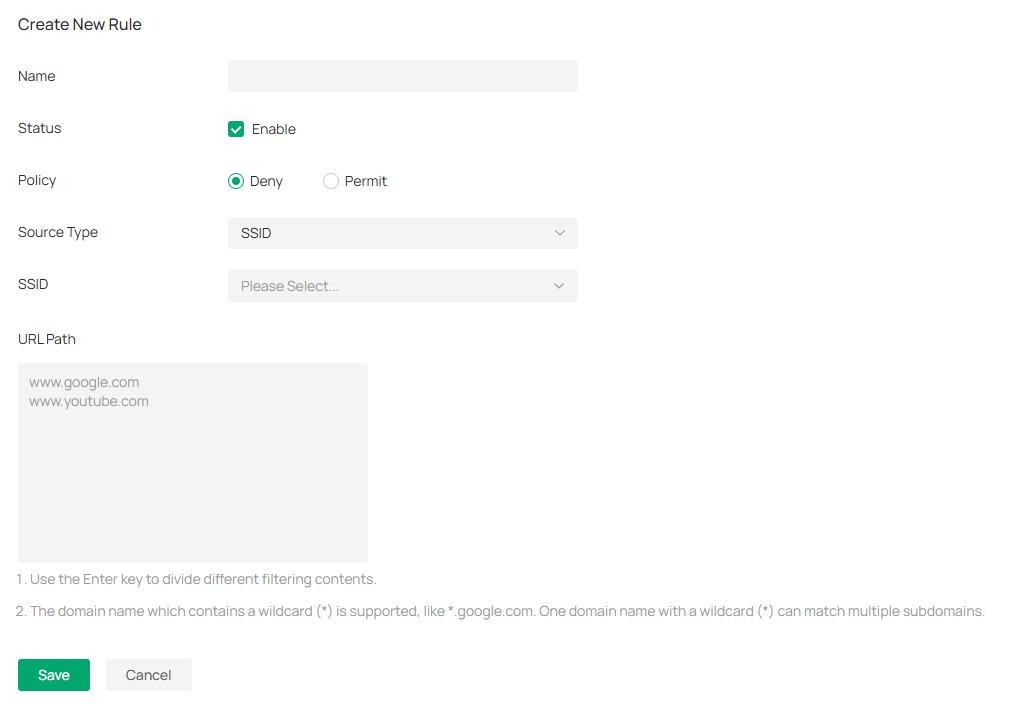This screenshot has width=1032, height=704.
Task: Click the Policy label text
Action: click(37, 181)
